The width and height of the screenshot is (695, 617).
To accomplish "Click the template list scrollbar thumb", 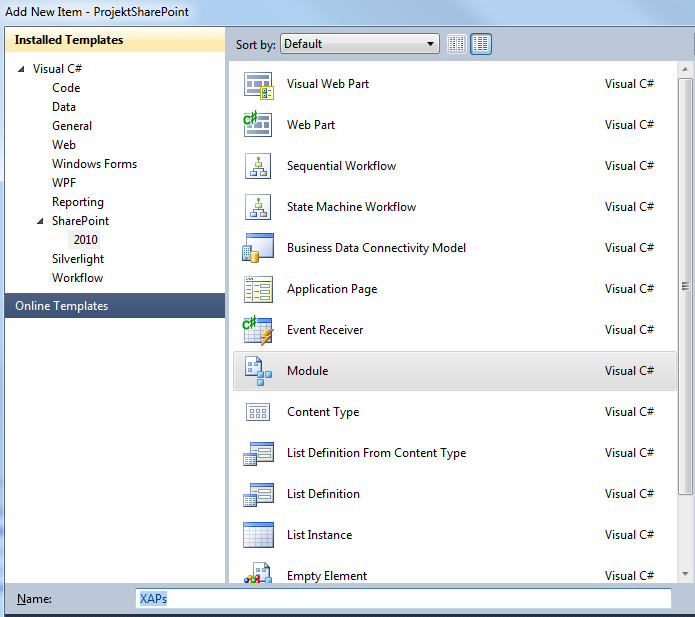I will 685,286.
